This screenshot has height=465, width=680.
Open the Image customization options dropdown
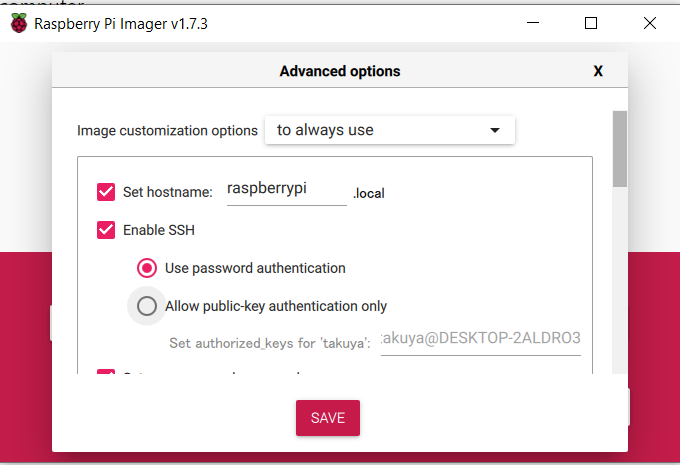tap(389, 130)
